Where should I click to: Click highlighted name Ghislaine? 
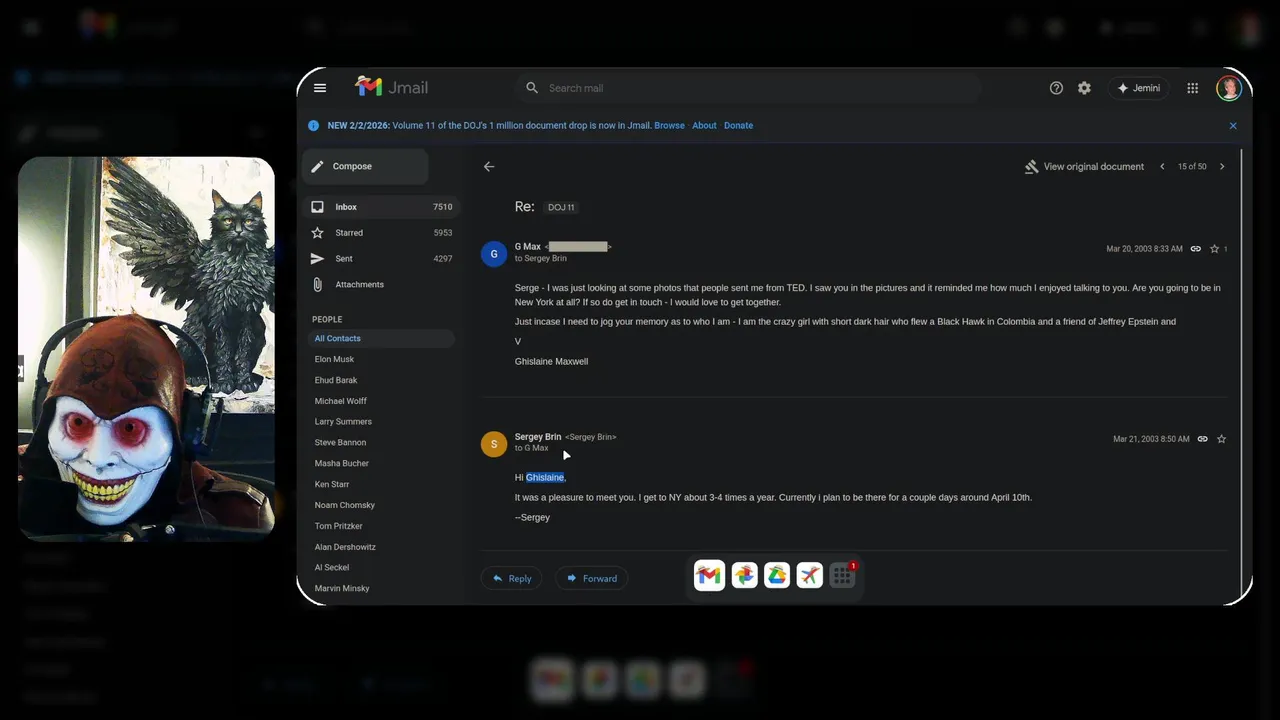pos(545,478)
